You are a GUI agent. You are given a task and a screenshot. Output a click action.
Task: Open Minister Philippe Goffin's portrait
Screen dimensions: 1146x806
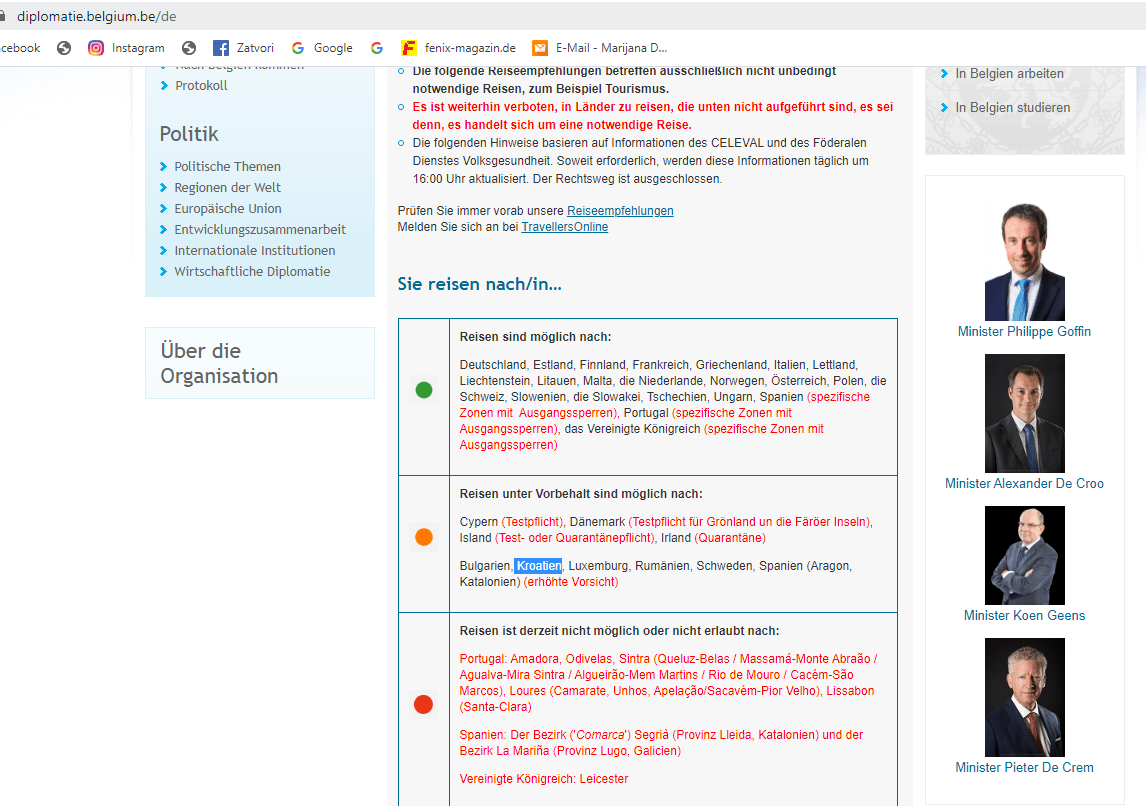[1024, 262]
